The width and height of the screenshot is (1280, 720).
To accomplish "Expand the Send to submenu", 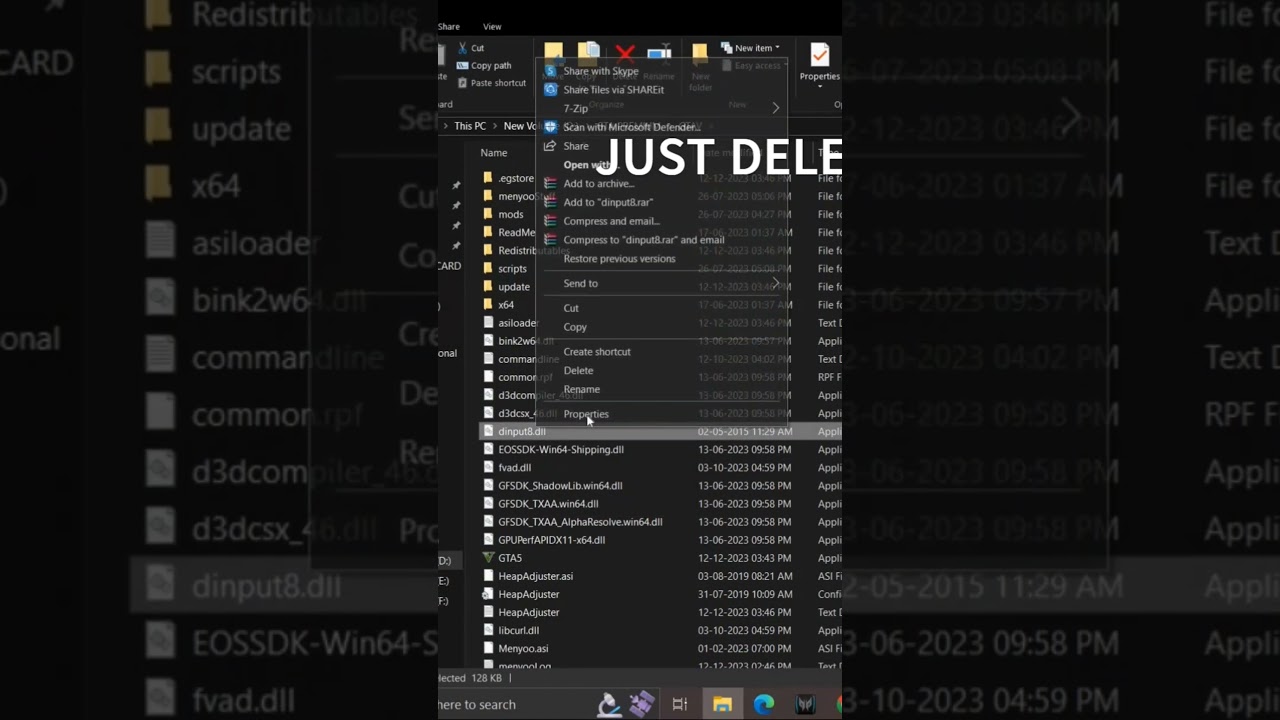I will tap(662, 283).
